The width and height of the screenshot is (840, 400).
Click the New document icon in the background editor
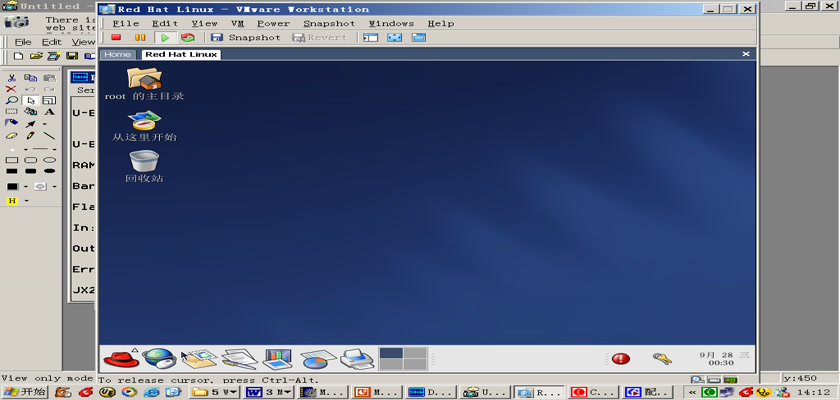coord(19,56)
